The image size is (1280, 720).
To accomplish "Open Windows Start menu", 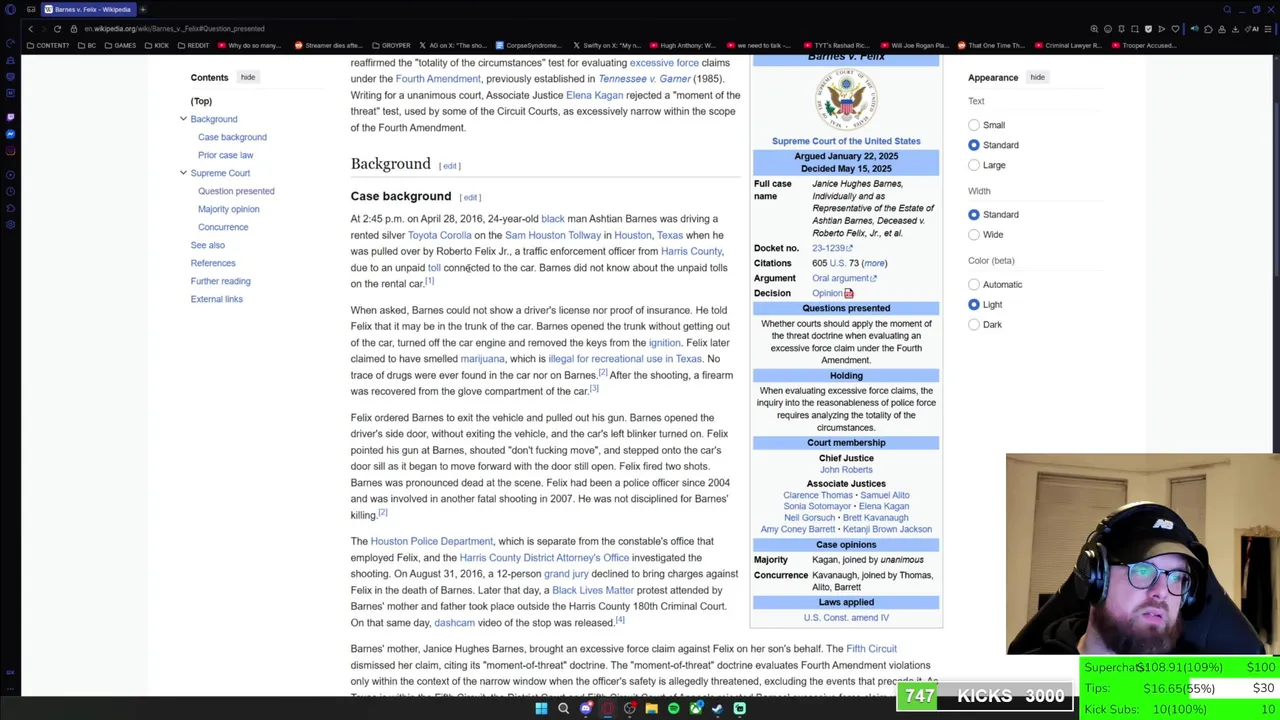I will pos(541,708).
